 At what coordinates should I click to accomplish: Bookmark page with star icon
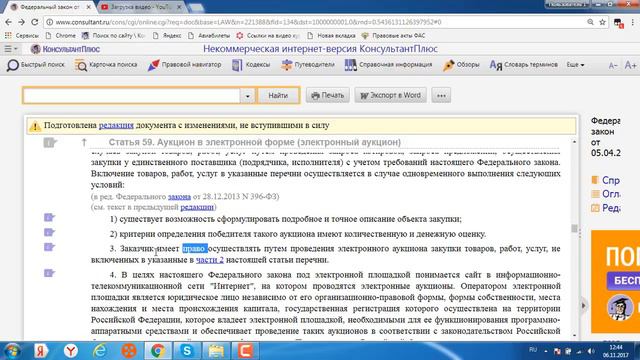[602, 22]
